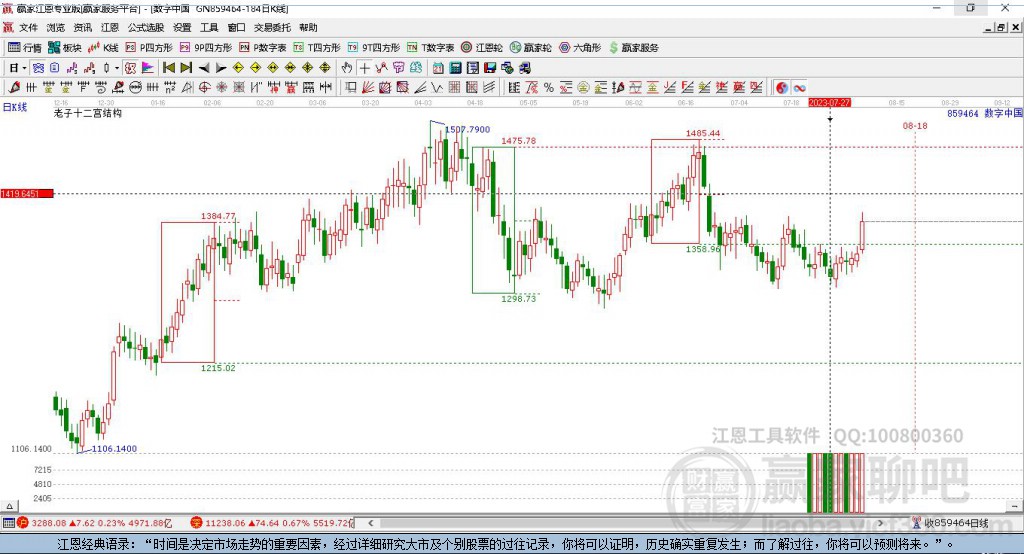Screen dimensions: 1024x554
Task: Click horizontal scrollbar left arrow
Action: pos(370,523)
